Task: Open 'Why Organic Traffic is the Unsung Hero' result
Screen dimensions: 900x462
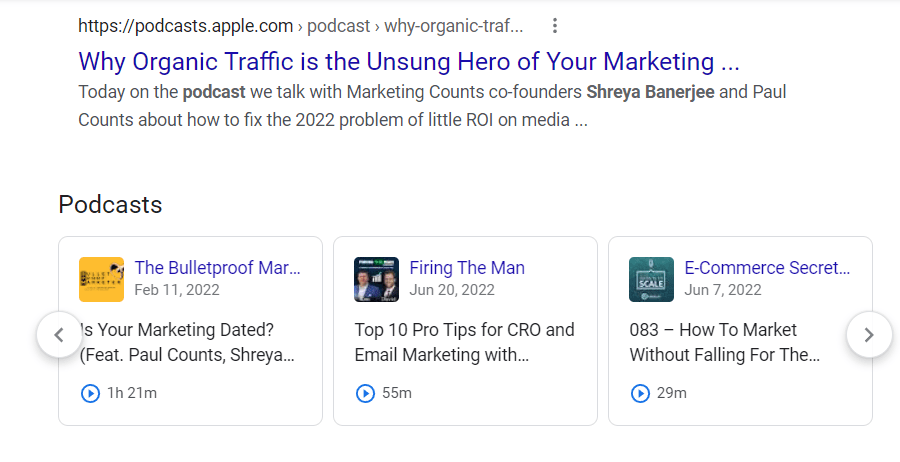Action: pyautogui.click(x=408, y=61)
